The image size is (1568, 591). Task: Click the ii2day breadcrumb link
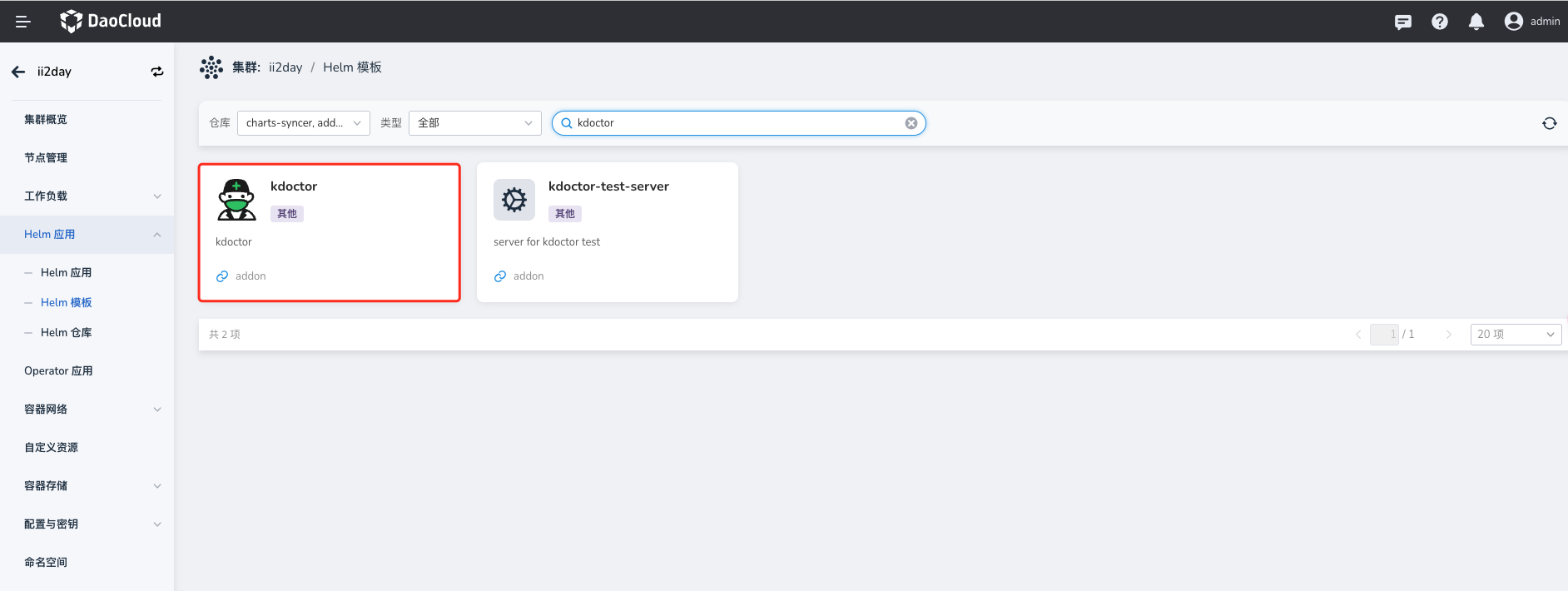pos(285,67)
